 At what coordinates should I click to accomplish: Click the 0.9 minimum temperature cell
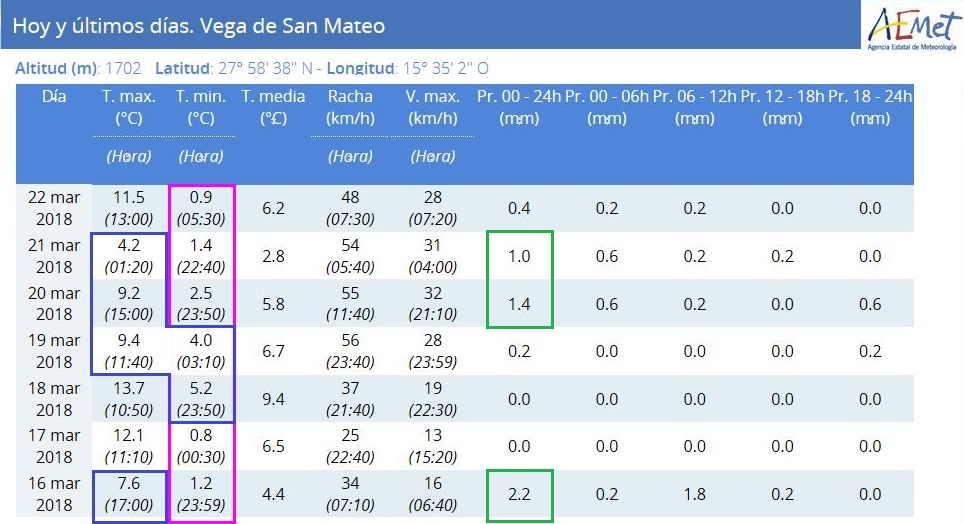point(201,208)
